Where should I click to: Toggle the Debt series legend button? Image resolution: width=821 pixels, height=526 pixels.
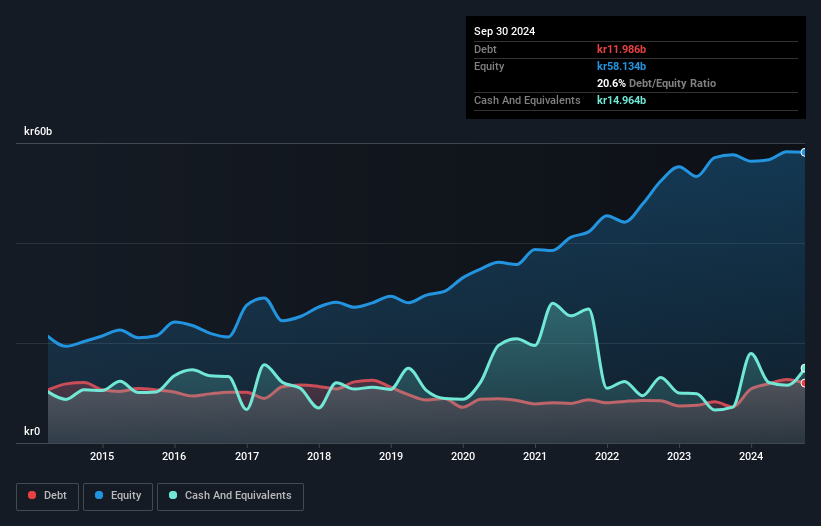[x=48, y=496]
